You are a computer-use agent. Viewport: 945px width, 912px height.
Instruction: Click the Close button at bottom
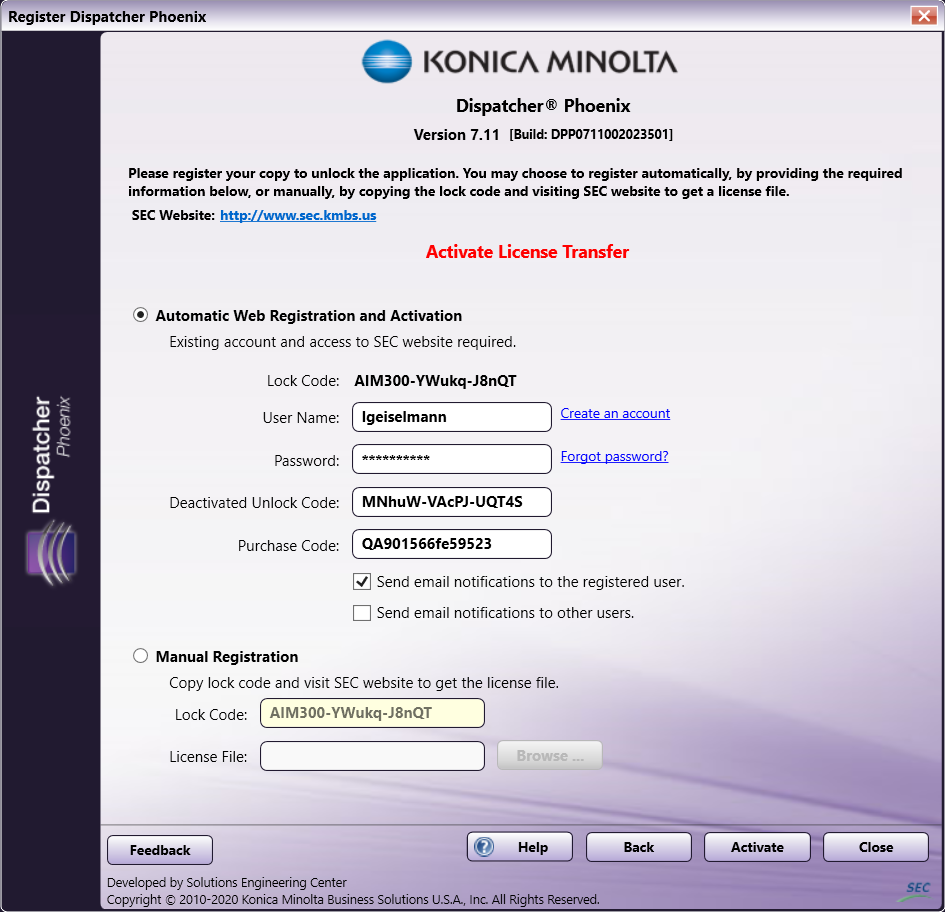[876, 847]
